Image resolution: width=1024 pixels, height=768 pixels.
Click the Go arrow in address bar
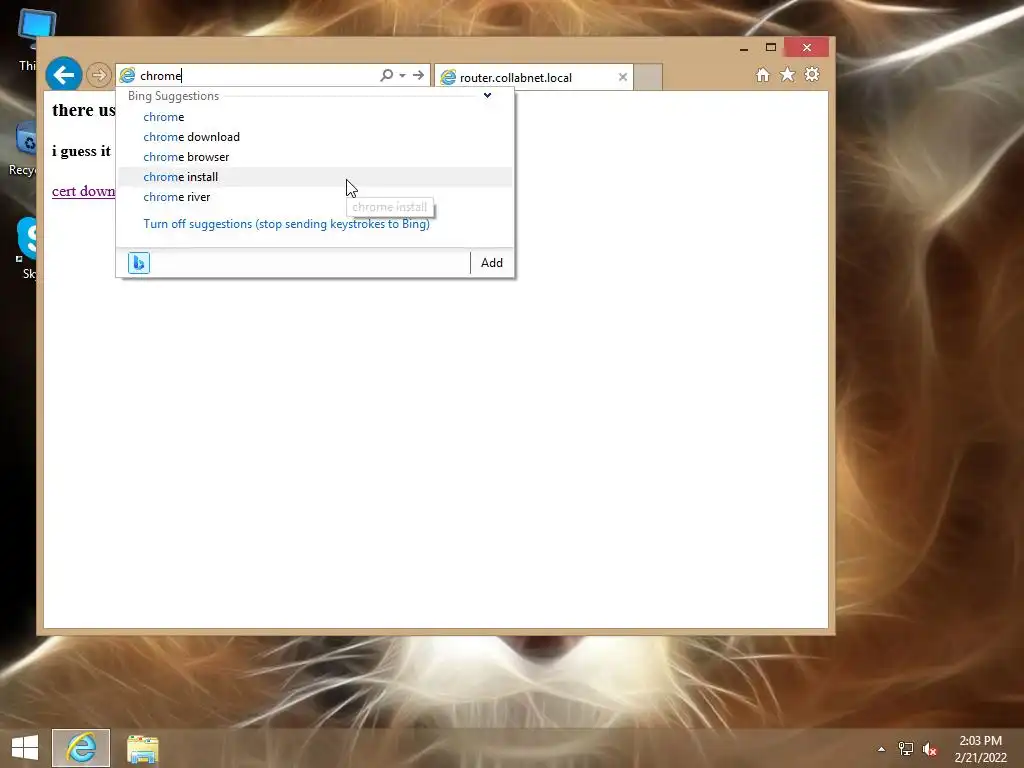pyautogui.click(x=419, y=75)
